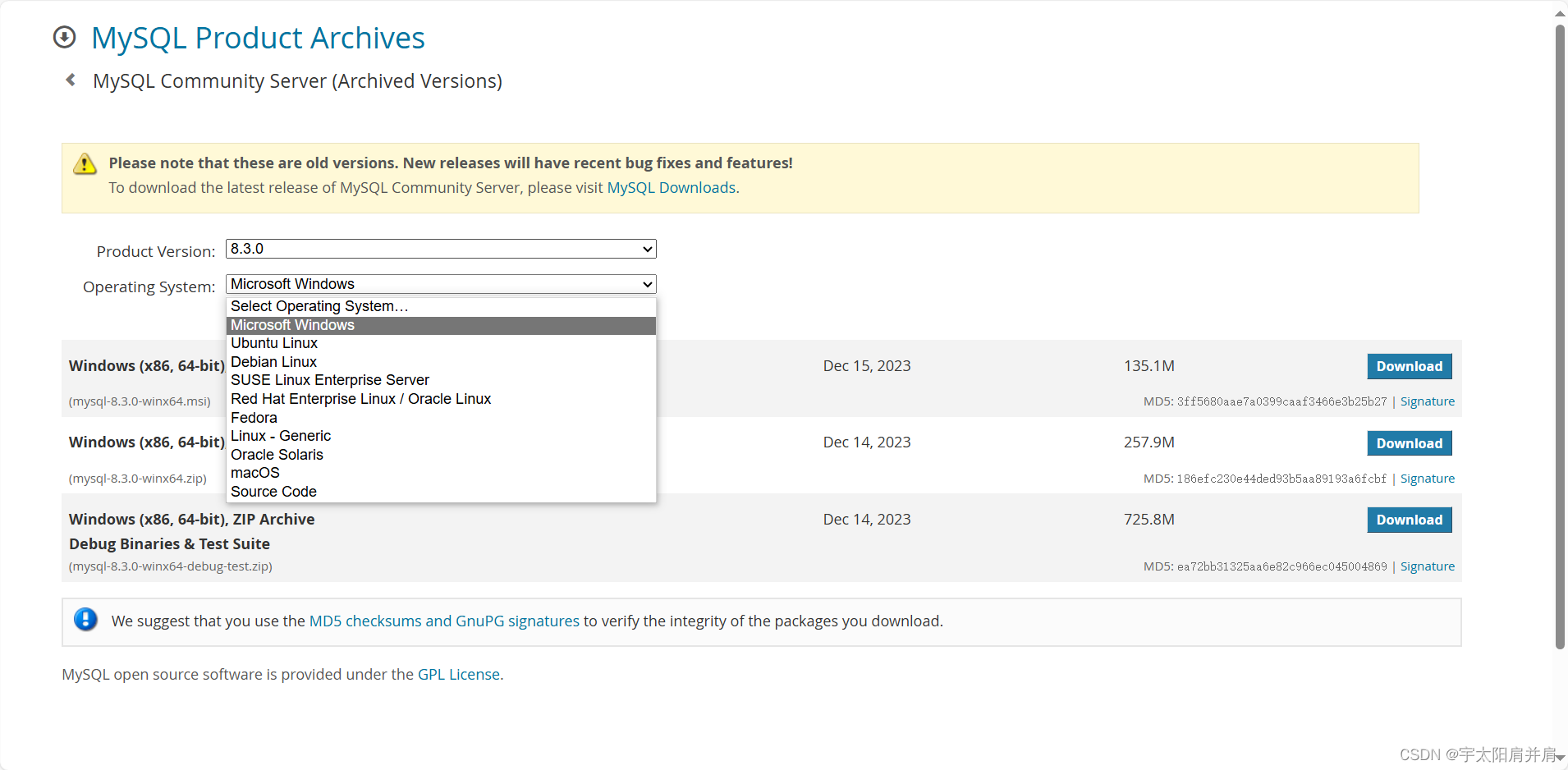Screen dimensions: 1568x770
Task: Download the 725.8M debug test archive
Action: pos(1409,520)
